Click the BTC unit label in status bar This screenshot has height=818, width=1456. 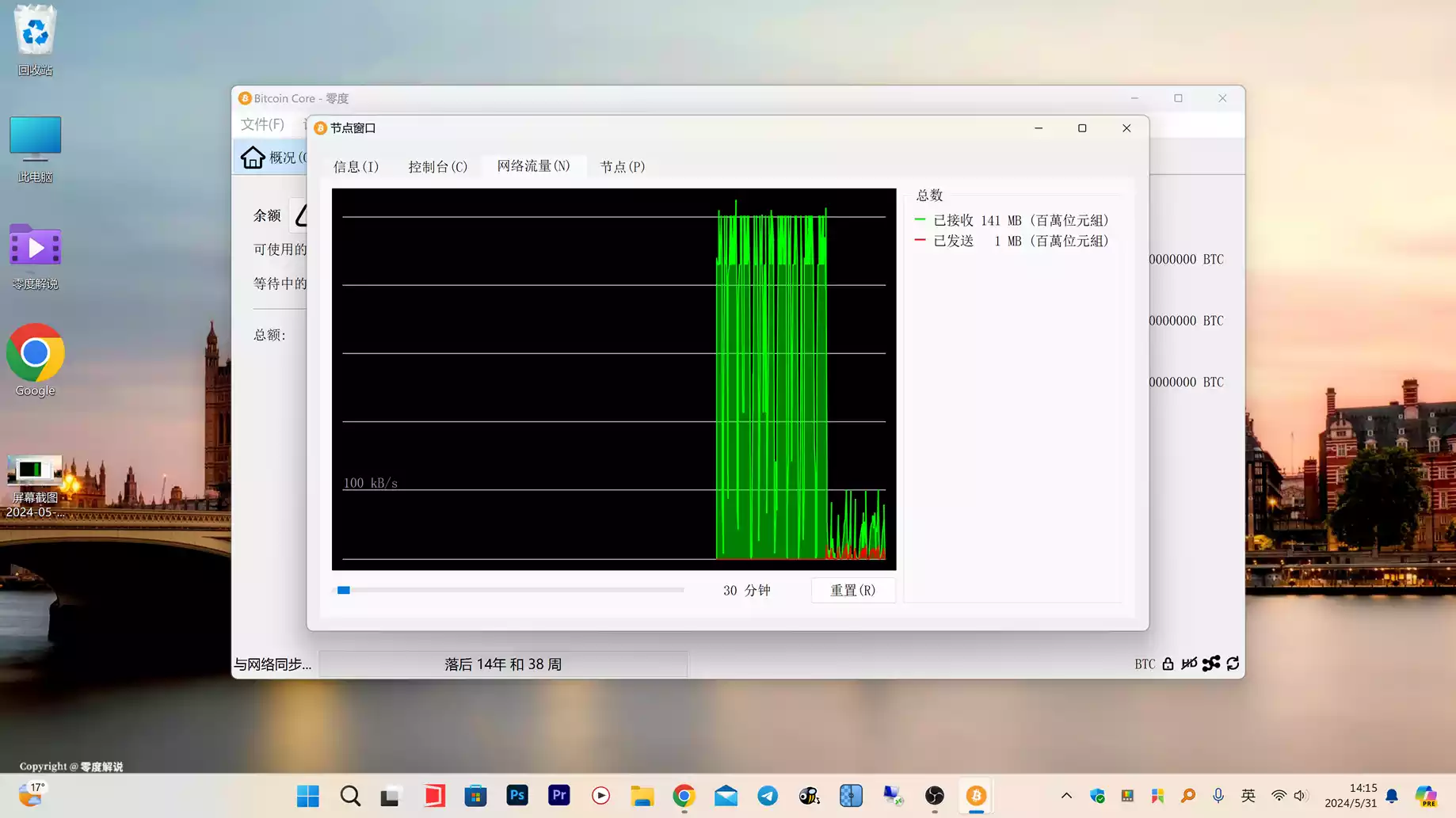[x=1145, y=664]
